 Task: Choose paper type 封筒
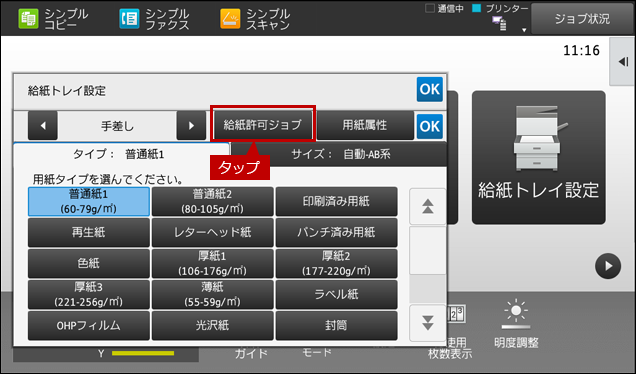[x=336, y=325]
